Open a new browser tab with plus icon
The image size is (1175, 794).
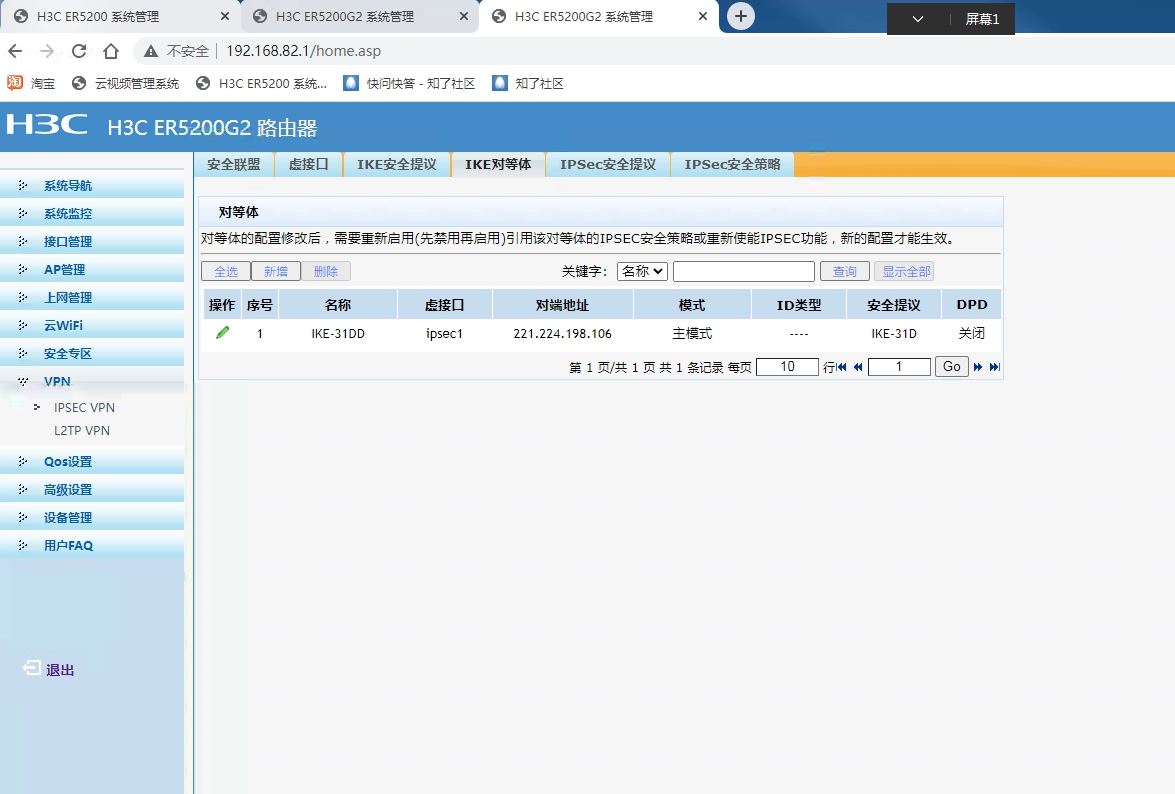pos(740,16)
